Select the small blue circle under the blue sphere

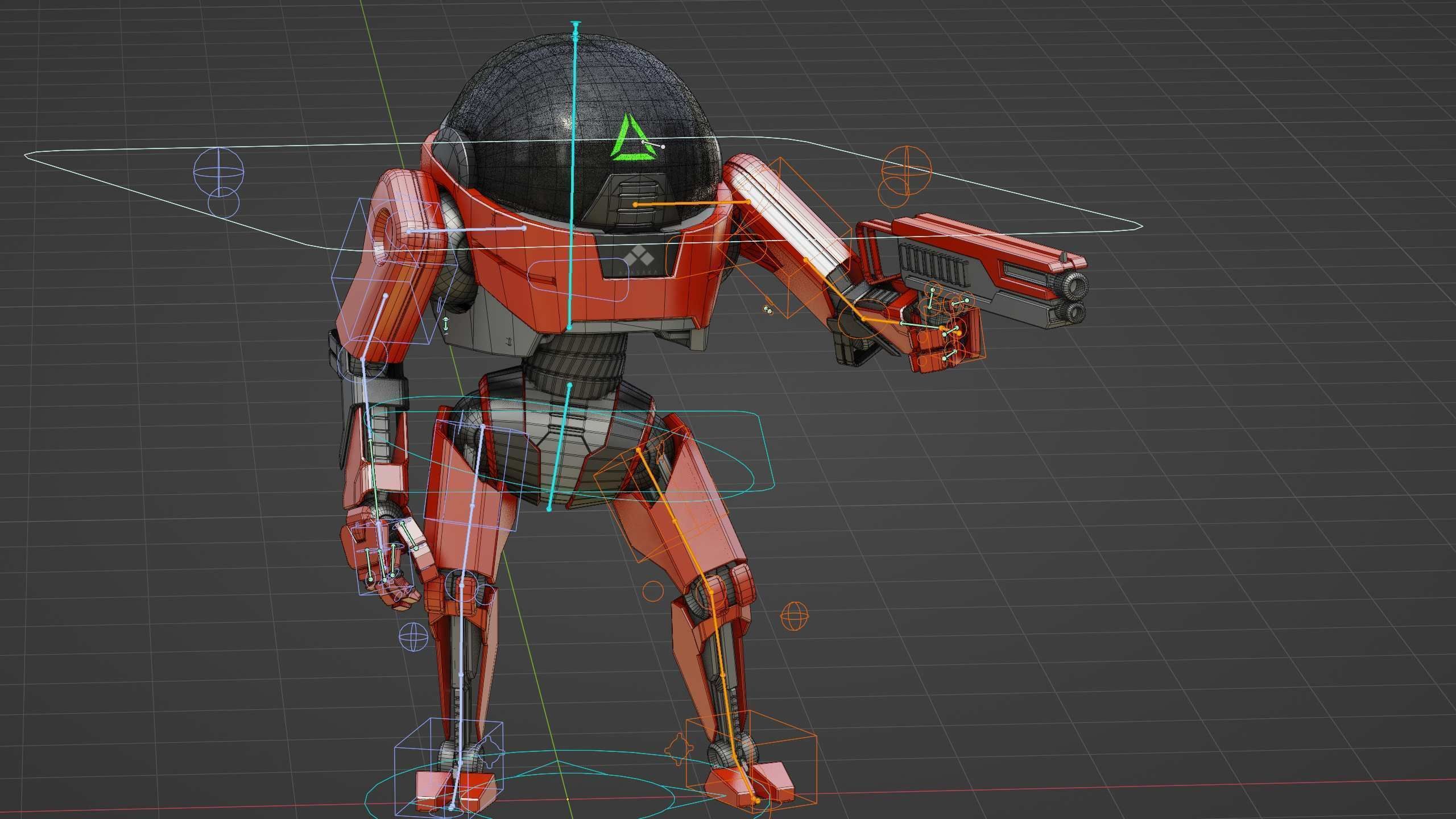(x=224, y=203)
